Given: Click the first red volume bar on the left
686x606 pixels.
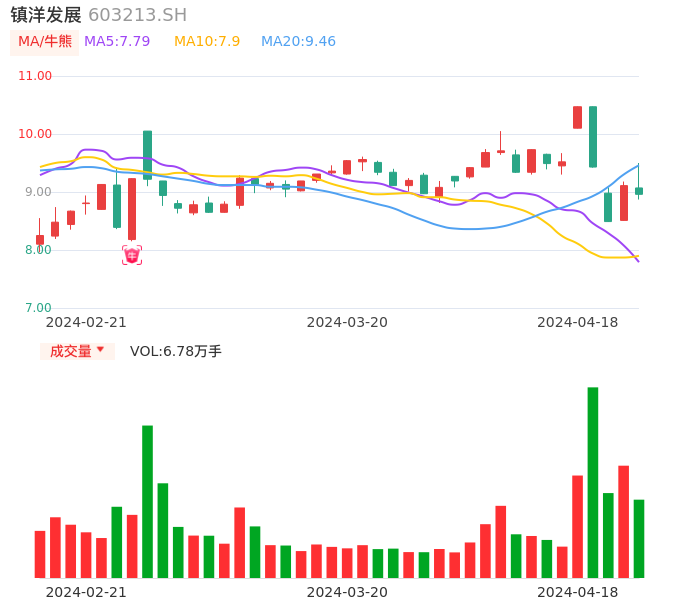Looking at the screenshot, I should (x=40, y=554).
